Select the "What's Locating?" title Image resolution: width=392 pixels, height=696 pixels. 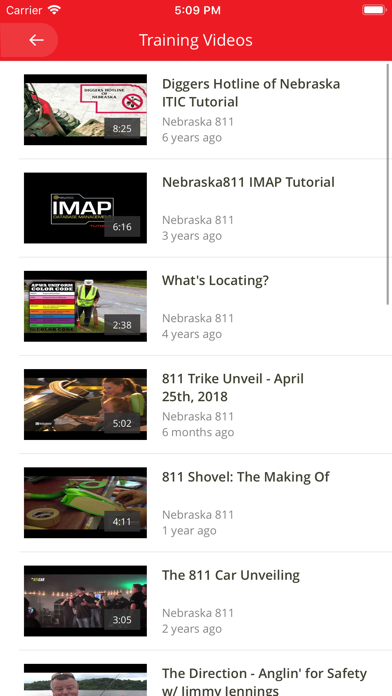coord(215,281)
